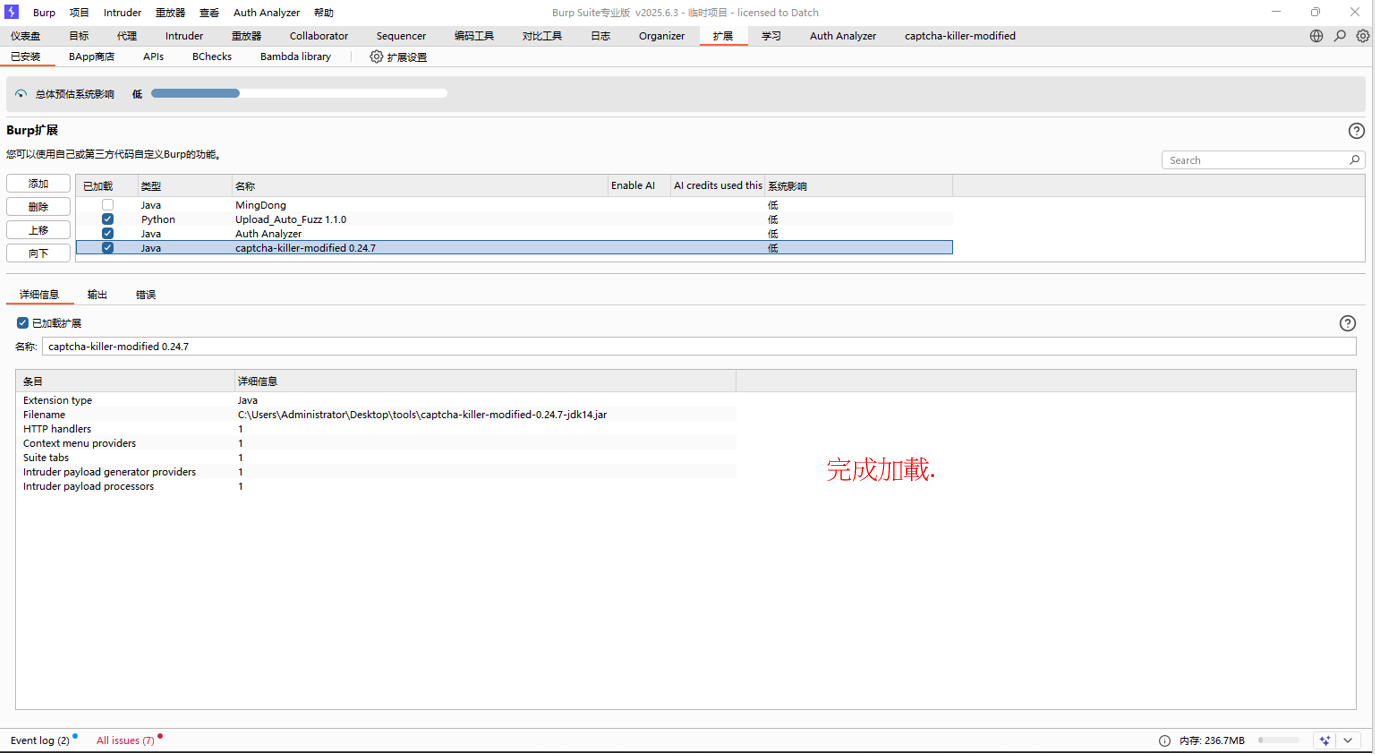Click the help icon next to Burp扩展
The height and width of the screenshot is (754, 1375).
[x=1356, y=131]
